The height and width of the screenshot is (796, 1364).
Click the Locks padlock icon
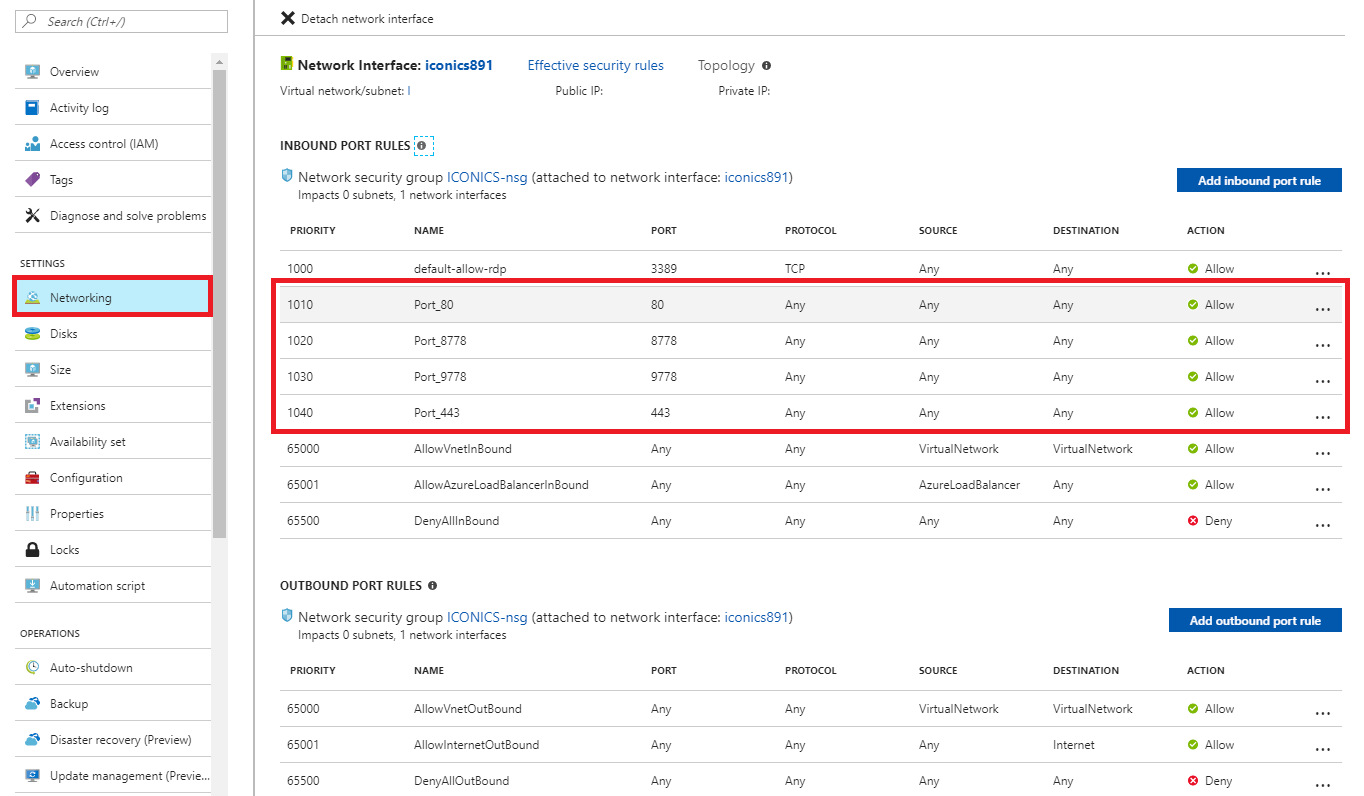[32, 550]
